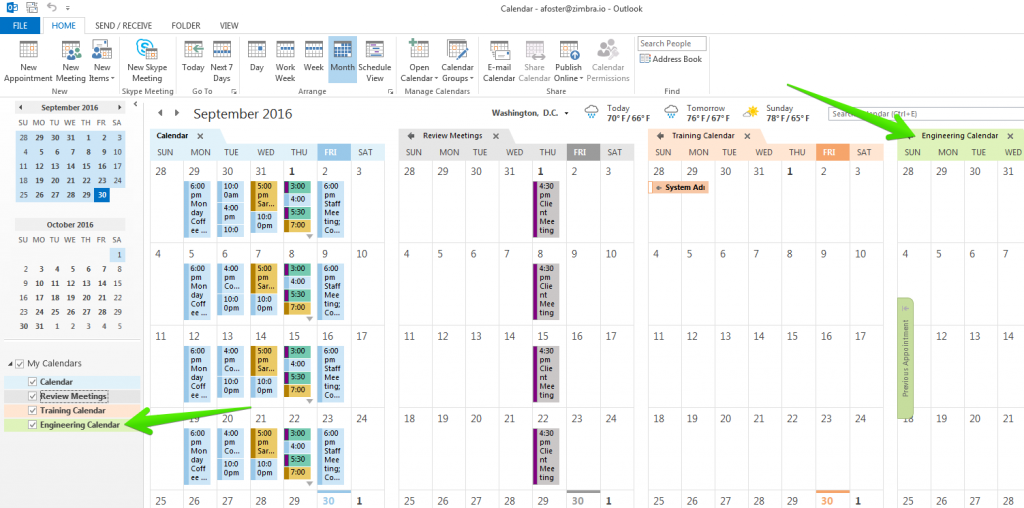The image size is (1024, 508).
Task: Go to next month in mini calendar
Action: click(x=120, y=107)
